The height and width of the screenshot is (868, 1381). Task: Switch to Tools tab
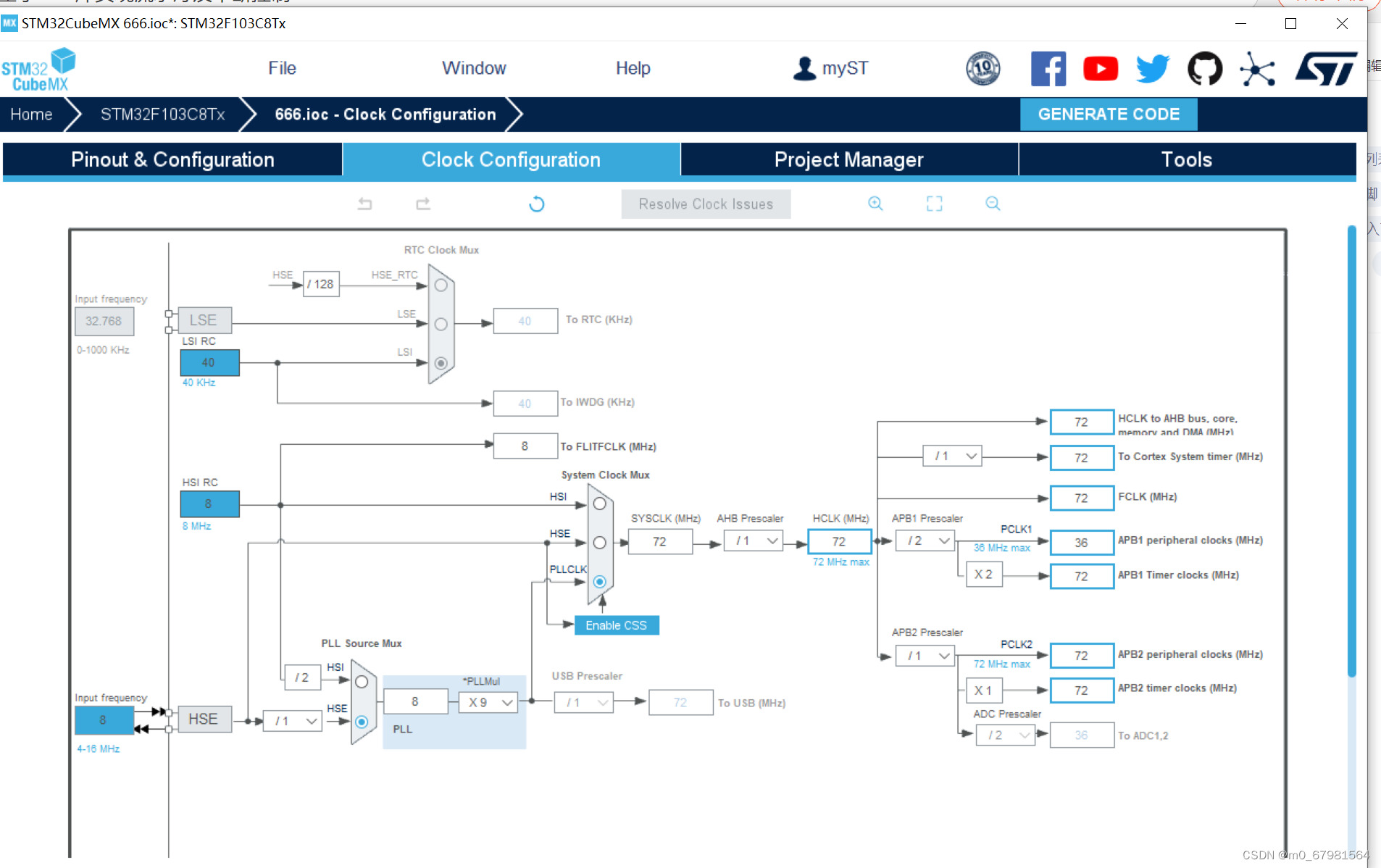pyautogui.click(x=1187, y=159)
